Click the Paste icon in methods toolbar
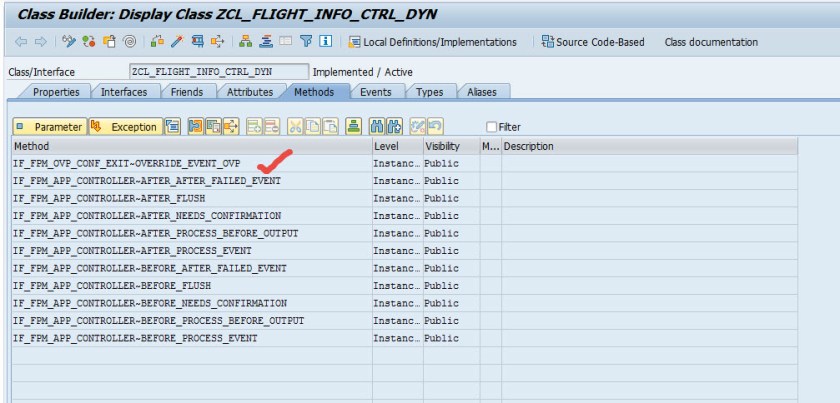The width and height of the screenshot is (840, 403). tap(331, 127)
